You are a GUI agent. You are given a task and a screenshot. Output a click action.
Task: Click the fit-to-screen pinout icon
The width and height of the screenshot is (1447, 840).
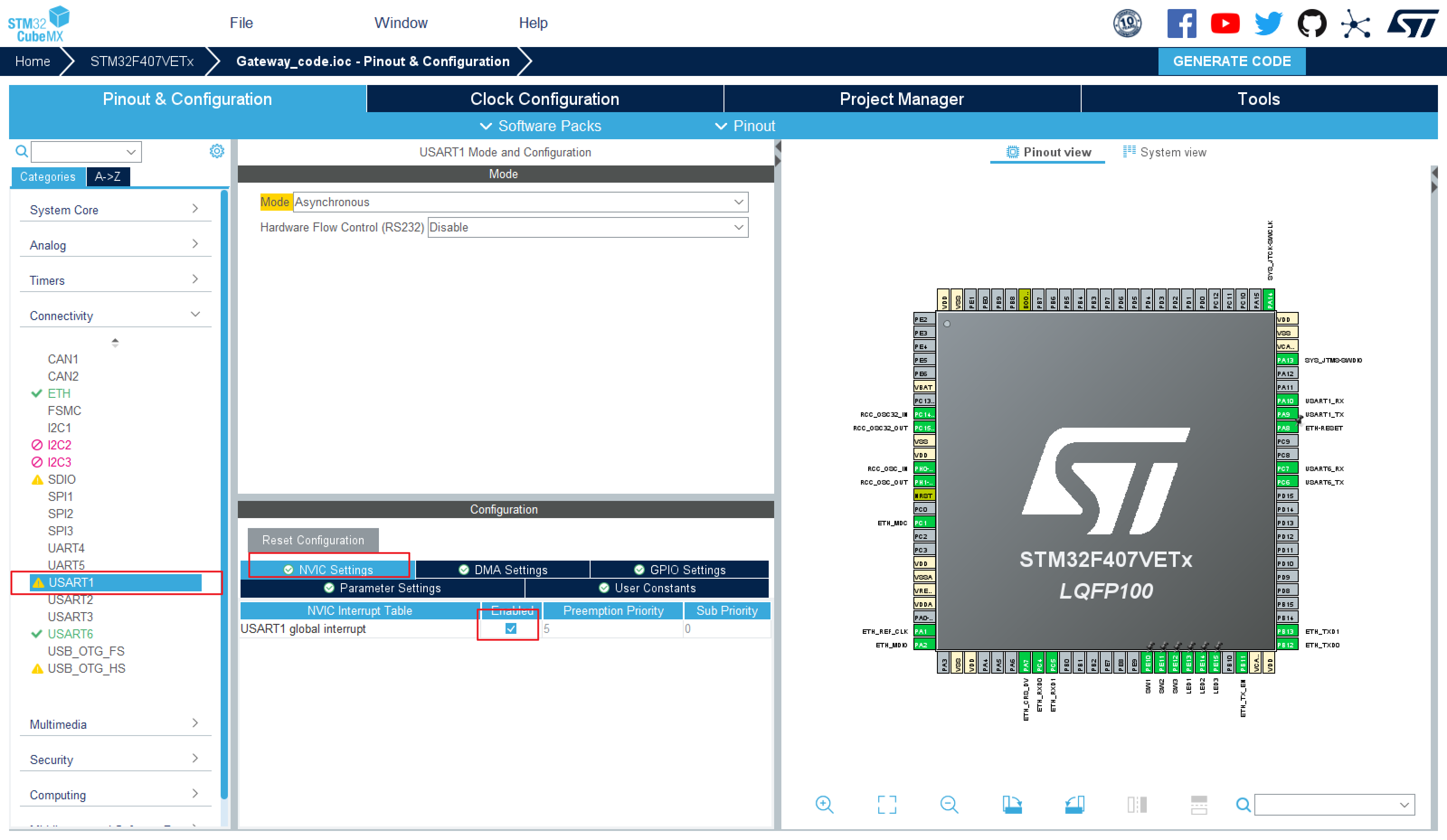click(x=887, y=804)
